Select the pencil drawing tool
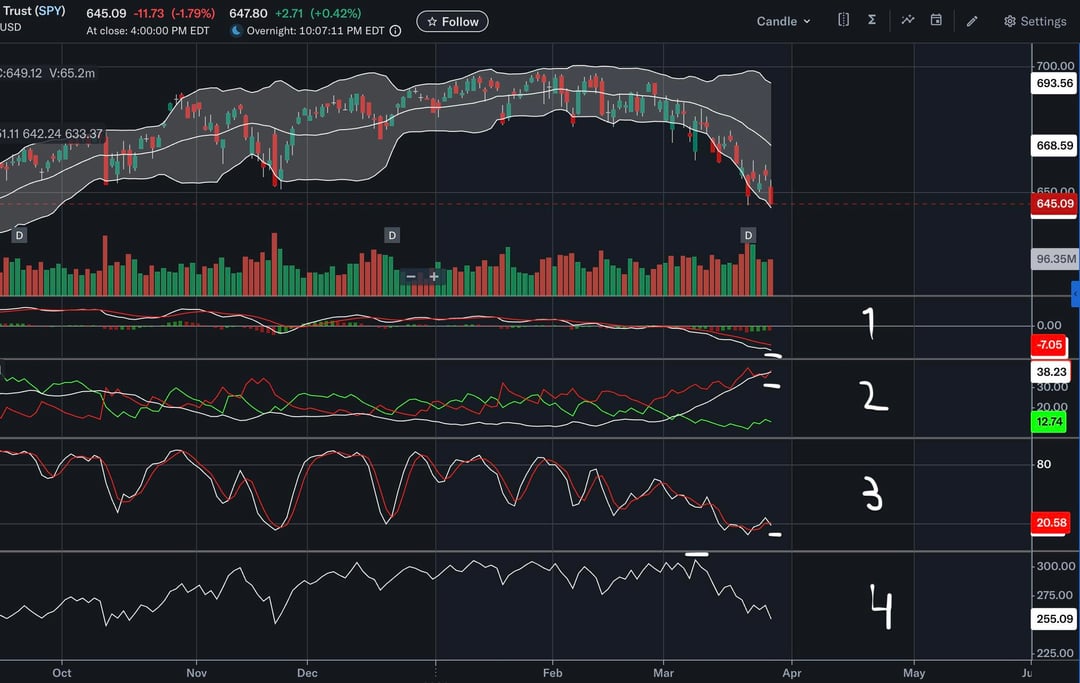This screenshot has height=683, width=1080. click(972, 21)
